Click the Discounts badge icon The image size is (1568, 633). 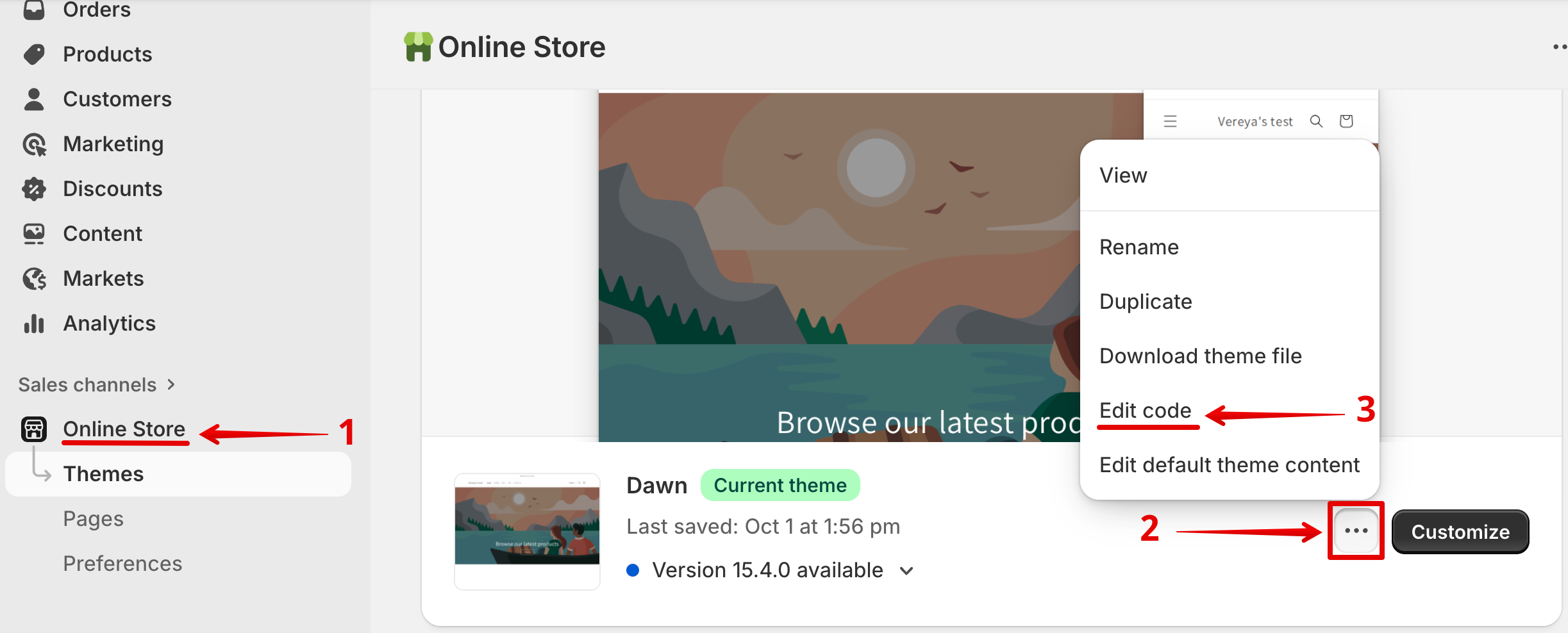tap(34, 189)
